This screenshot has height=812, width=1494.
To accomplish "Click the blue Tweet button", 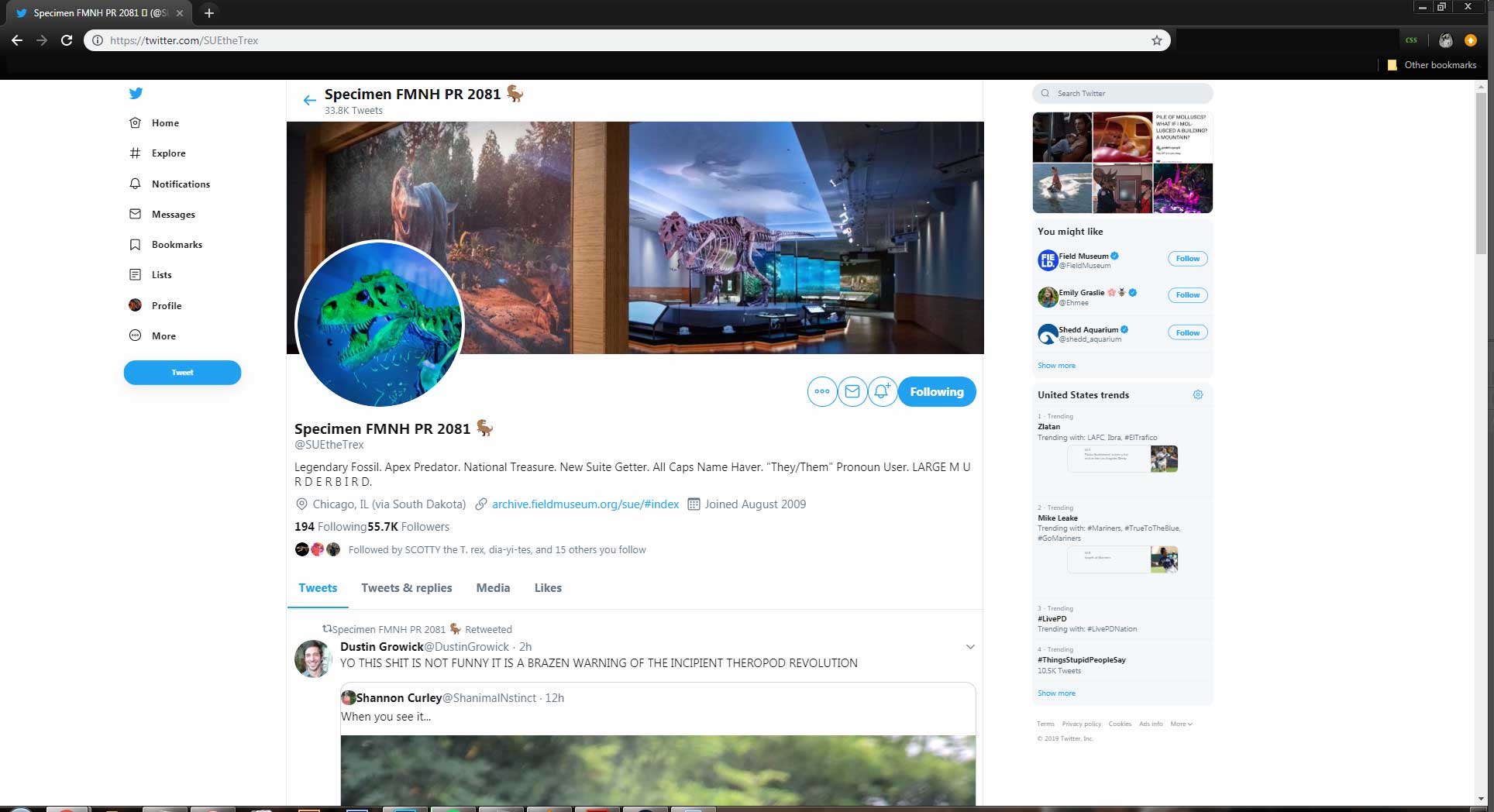I will tap(182, 373).
